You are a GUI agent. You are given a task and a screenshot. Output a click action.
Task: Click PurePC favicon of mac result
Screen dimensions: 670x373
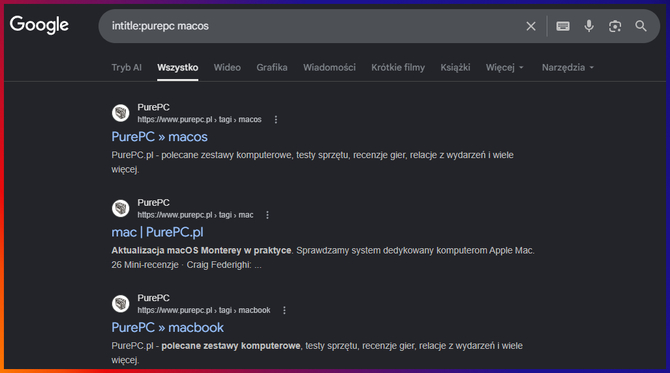120,208
